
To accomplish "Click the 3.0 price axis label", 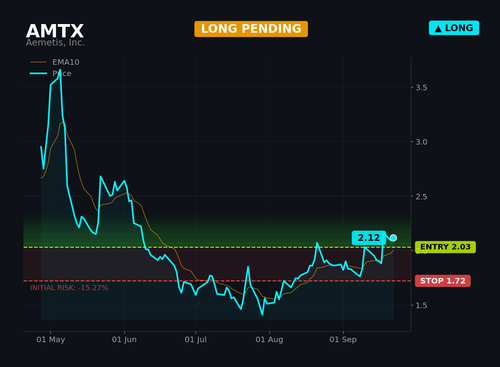I will tap(421, 142).
